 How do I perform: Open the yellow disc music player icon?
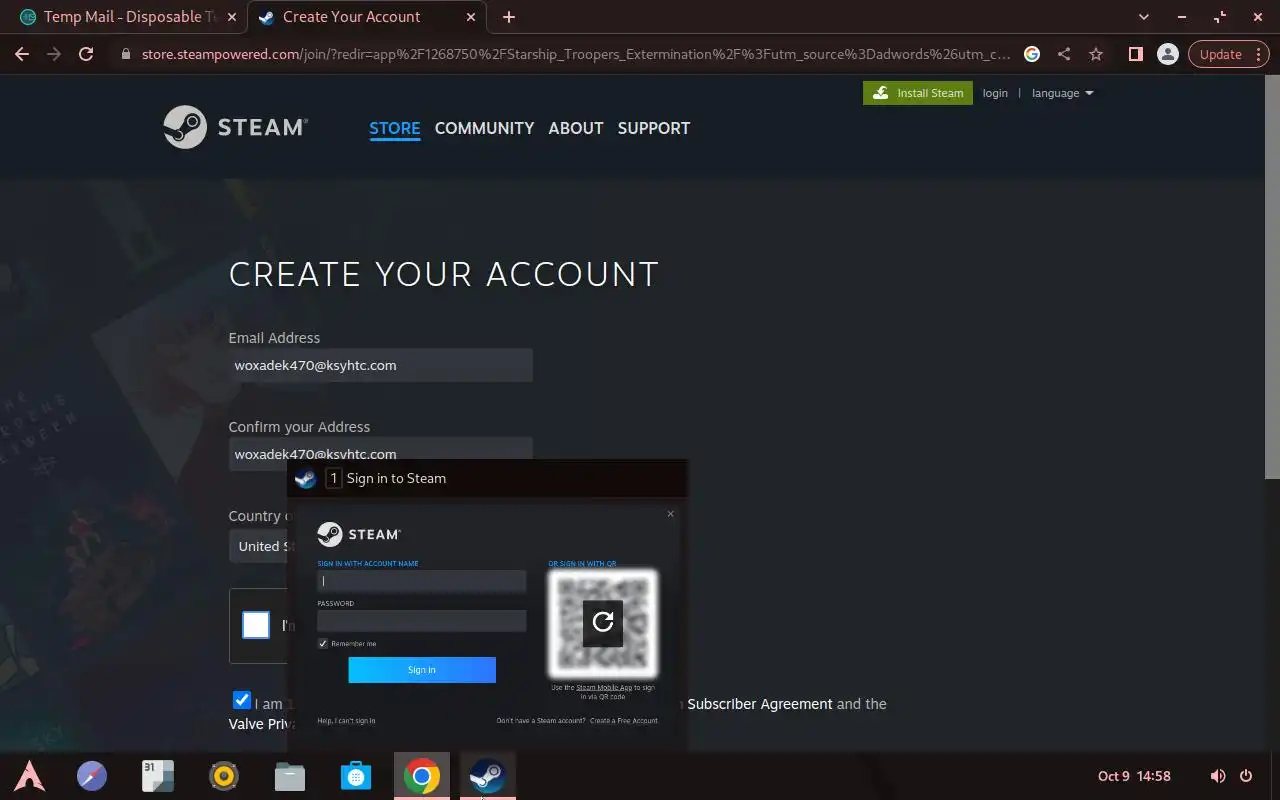pos(224,776)
